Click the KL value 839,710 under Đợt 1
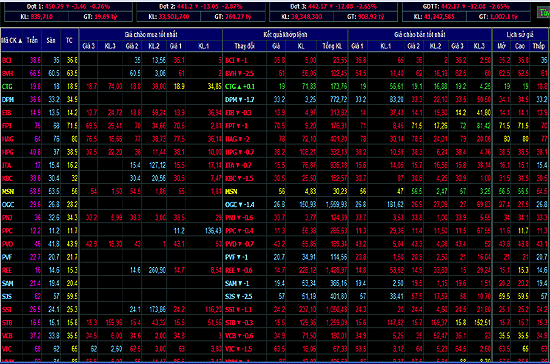Image resolution: width=550 pixels, height=364 pixels. click(x=41, y=16)
